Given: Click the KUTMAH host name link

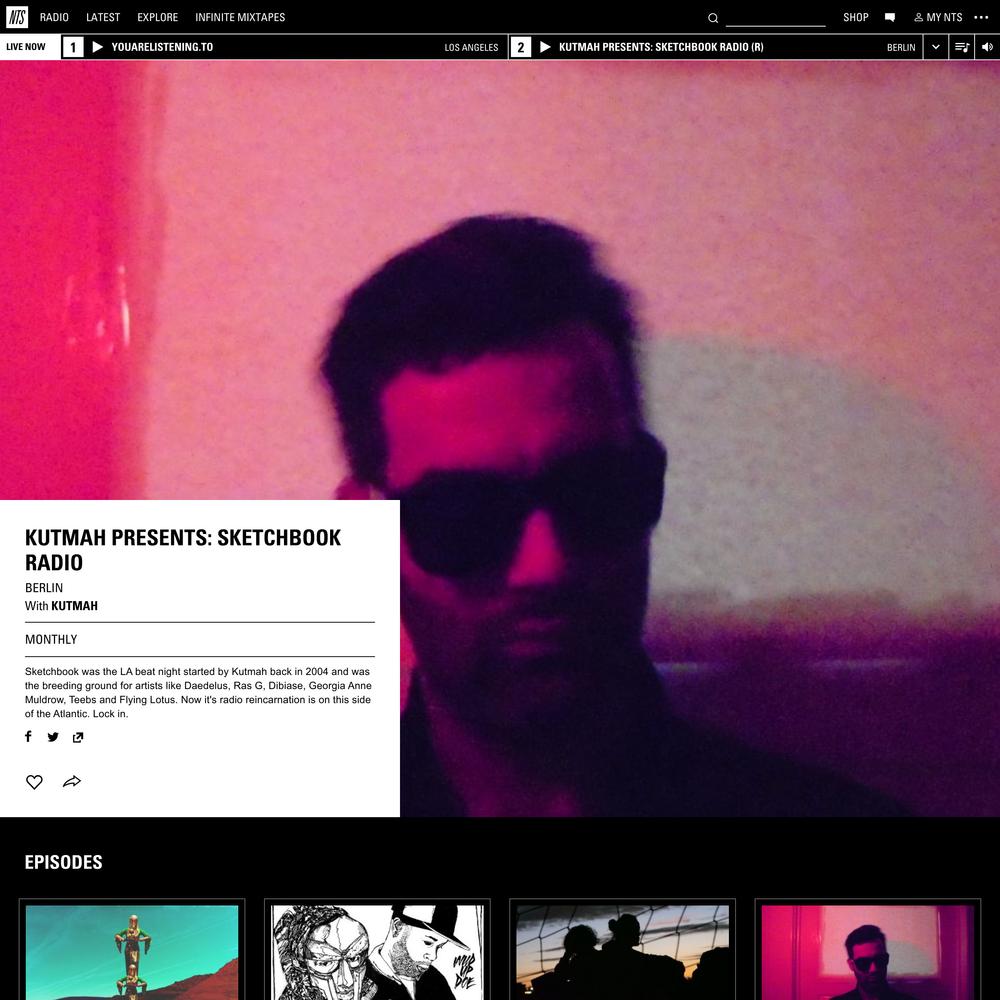Looking at the screenshot, I should 75,606.
